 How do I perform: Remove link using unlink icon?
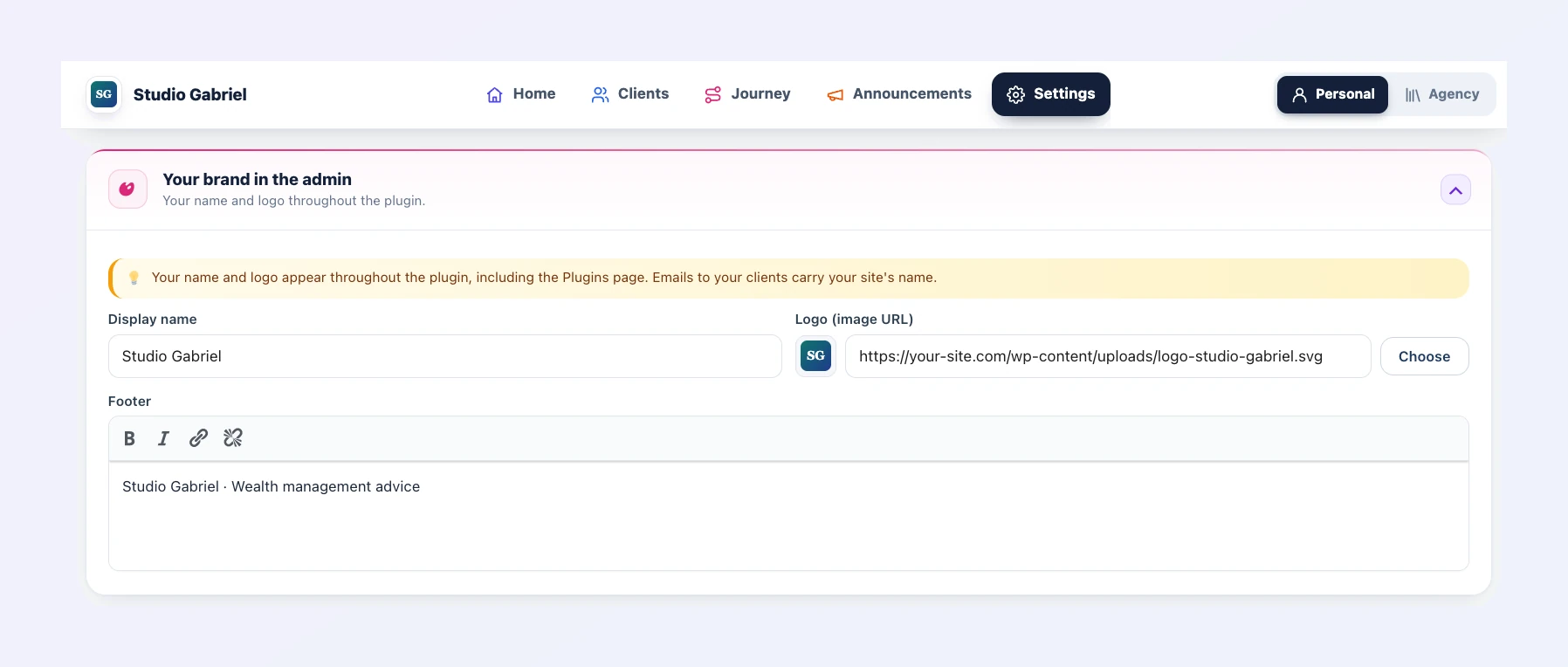tap(233, 438)
